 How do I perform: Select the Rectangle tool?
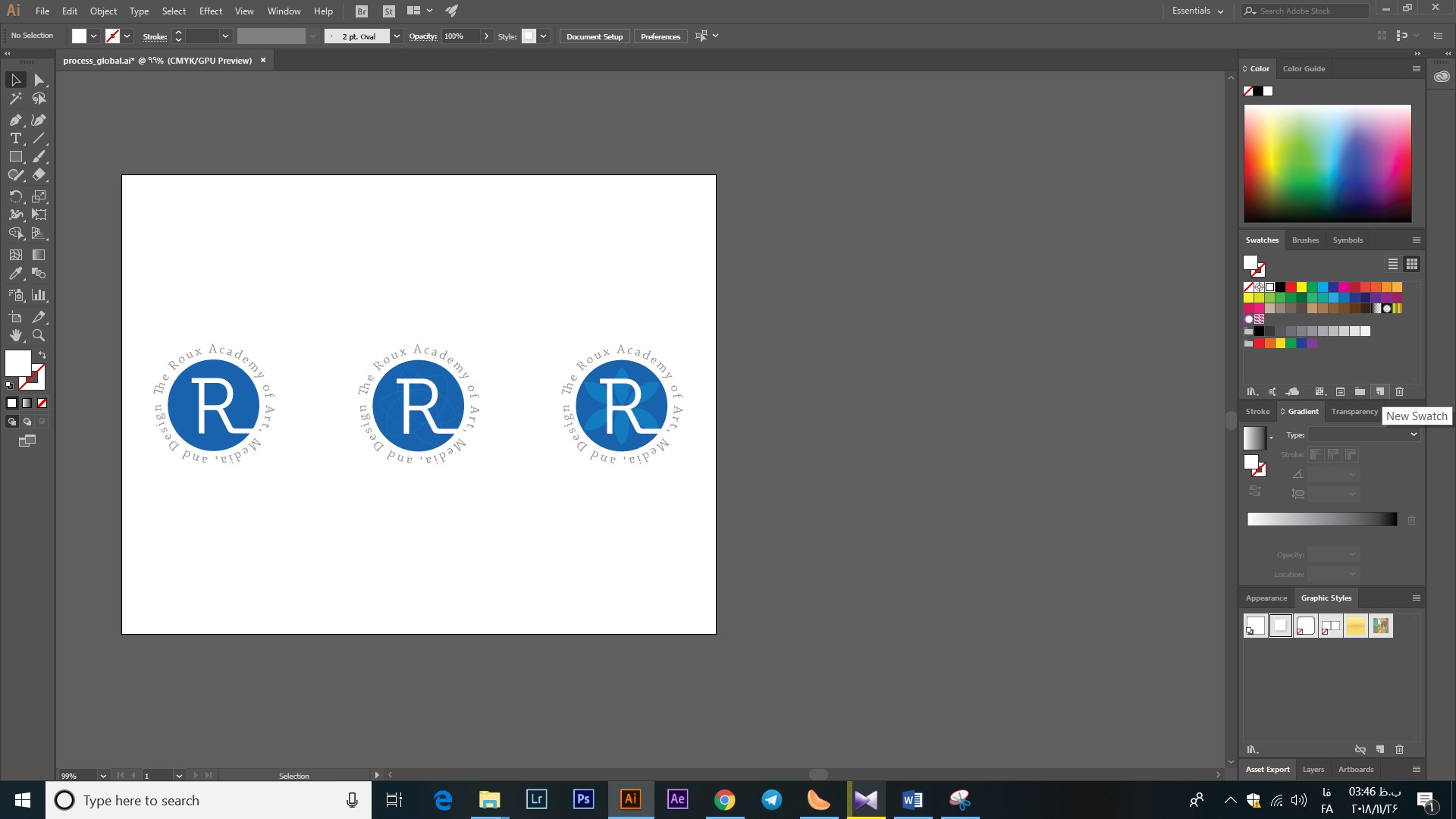point(16,156)
